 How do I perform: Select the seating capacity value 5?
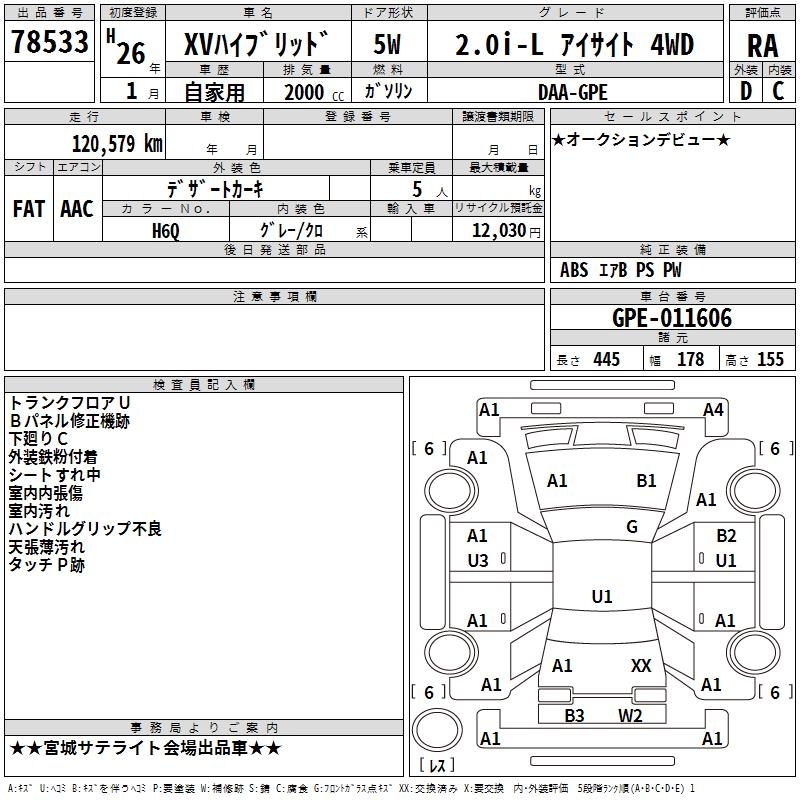417,189
